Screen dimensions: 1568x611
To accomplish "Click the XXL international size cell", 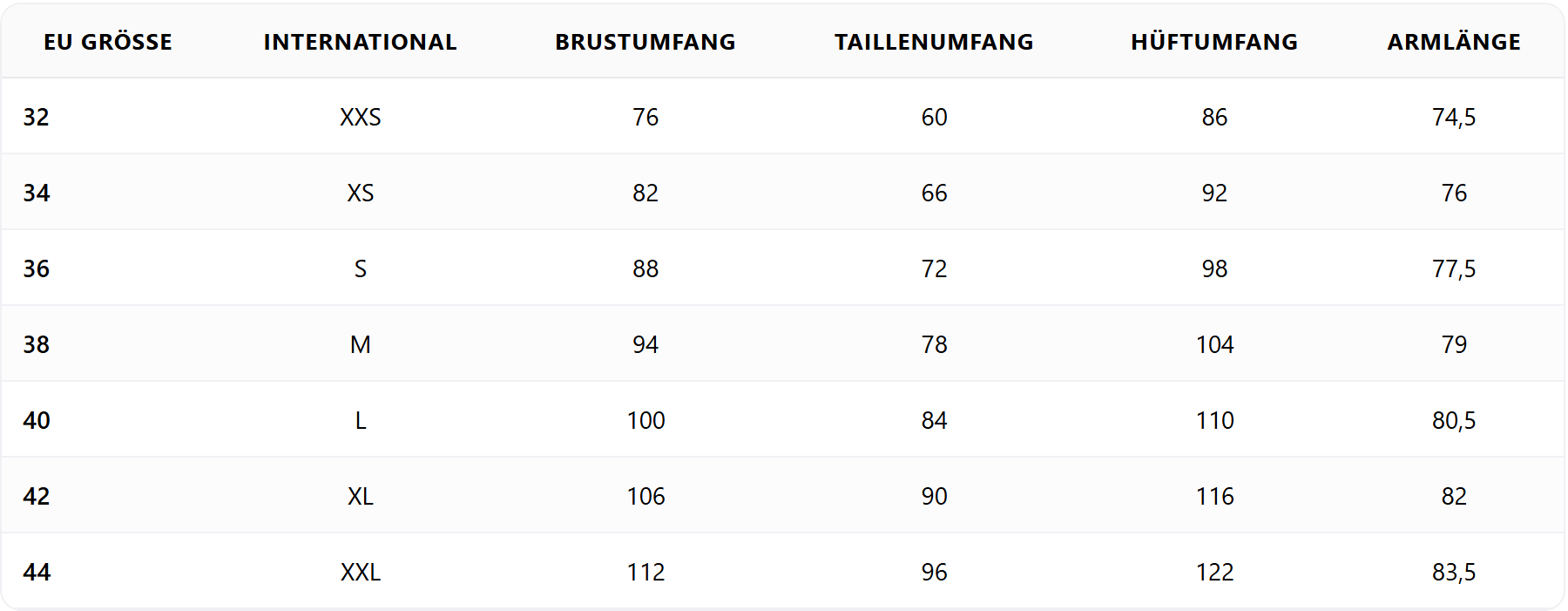I will tap(360, 572).
